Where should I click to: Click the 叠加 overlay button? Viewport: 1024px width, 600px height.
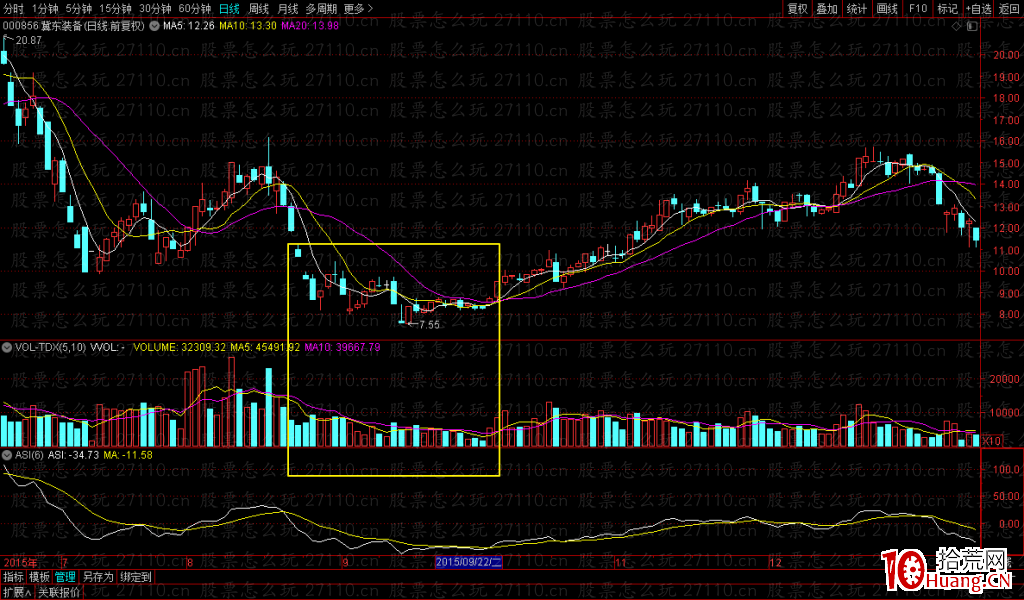pyautogui.click(x=827, y=9)
